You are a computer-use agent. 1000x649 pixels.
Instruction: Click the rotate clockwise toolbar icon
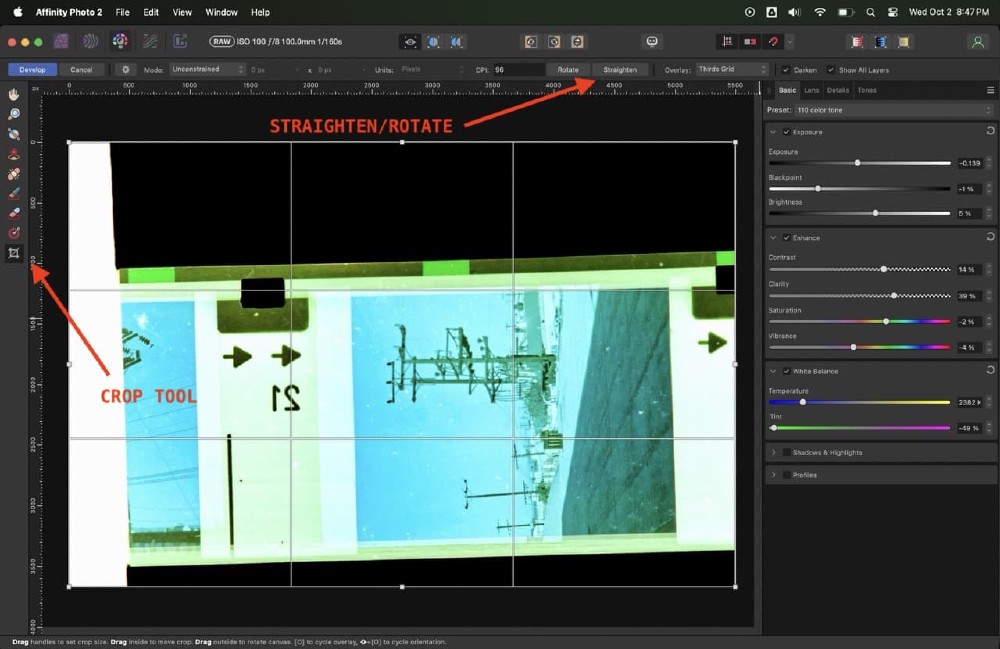click(x=554, y=42)
